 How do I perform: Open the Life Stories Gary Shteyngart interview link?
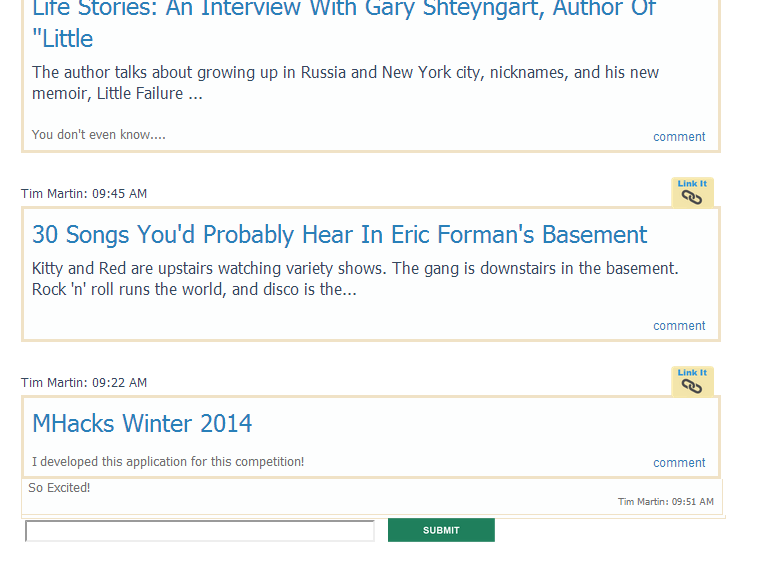click(343, 24)
